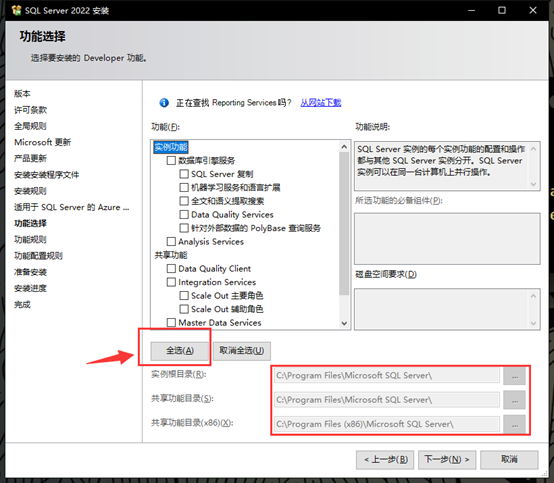Check the 数据库引擎服务 checkbox
The height and width of the screenshot is (483, 554).
(171, 160)
